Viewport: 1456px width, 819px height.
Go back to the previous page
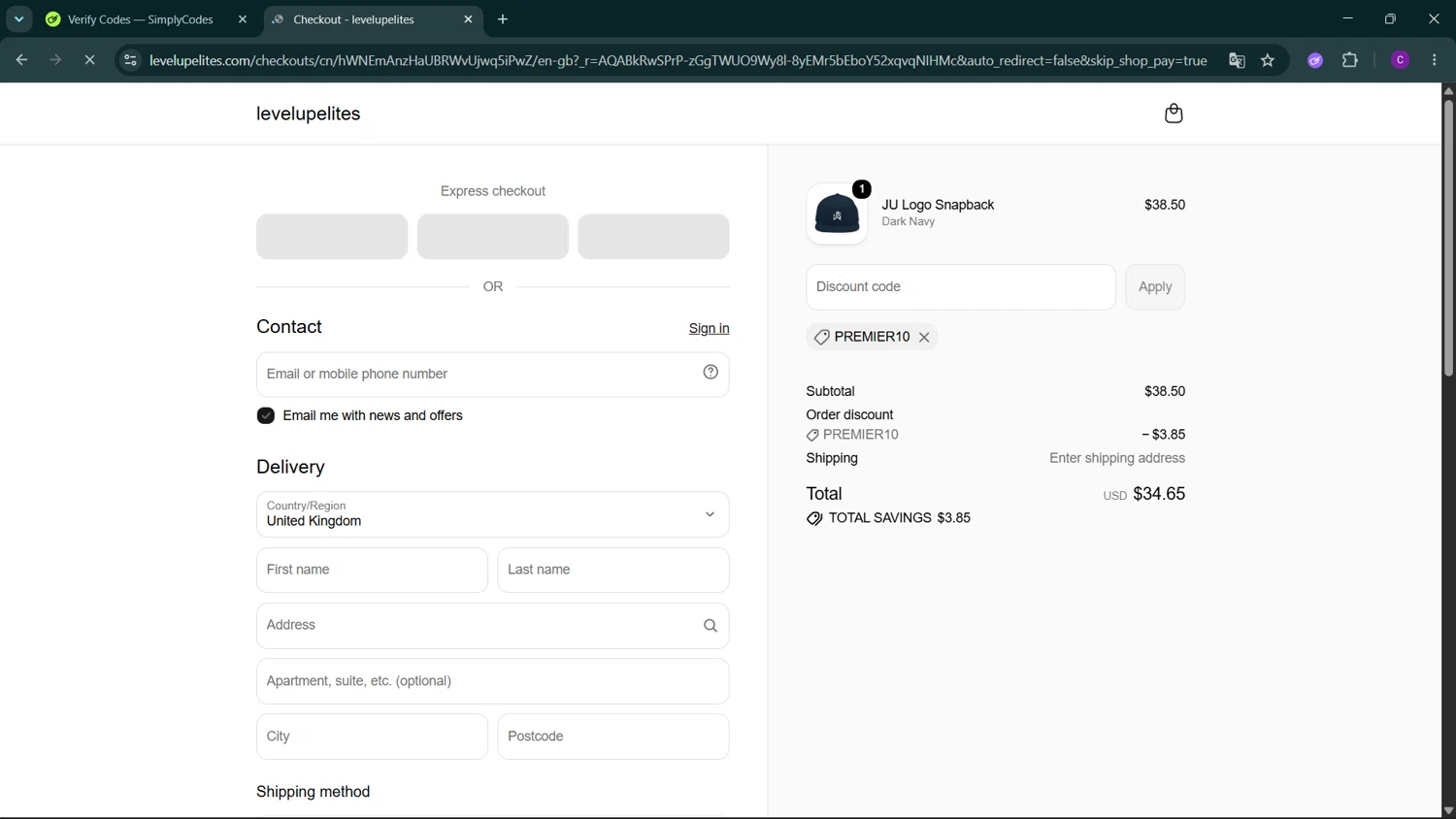[x=21, y=60]
